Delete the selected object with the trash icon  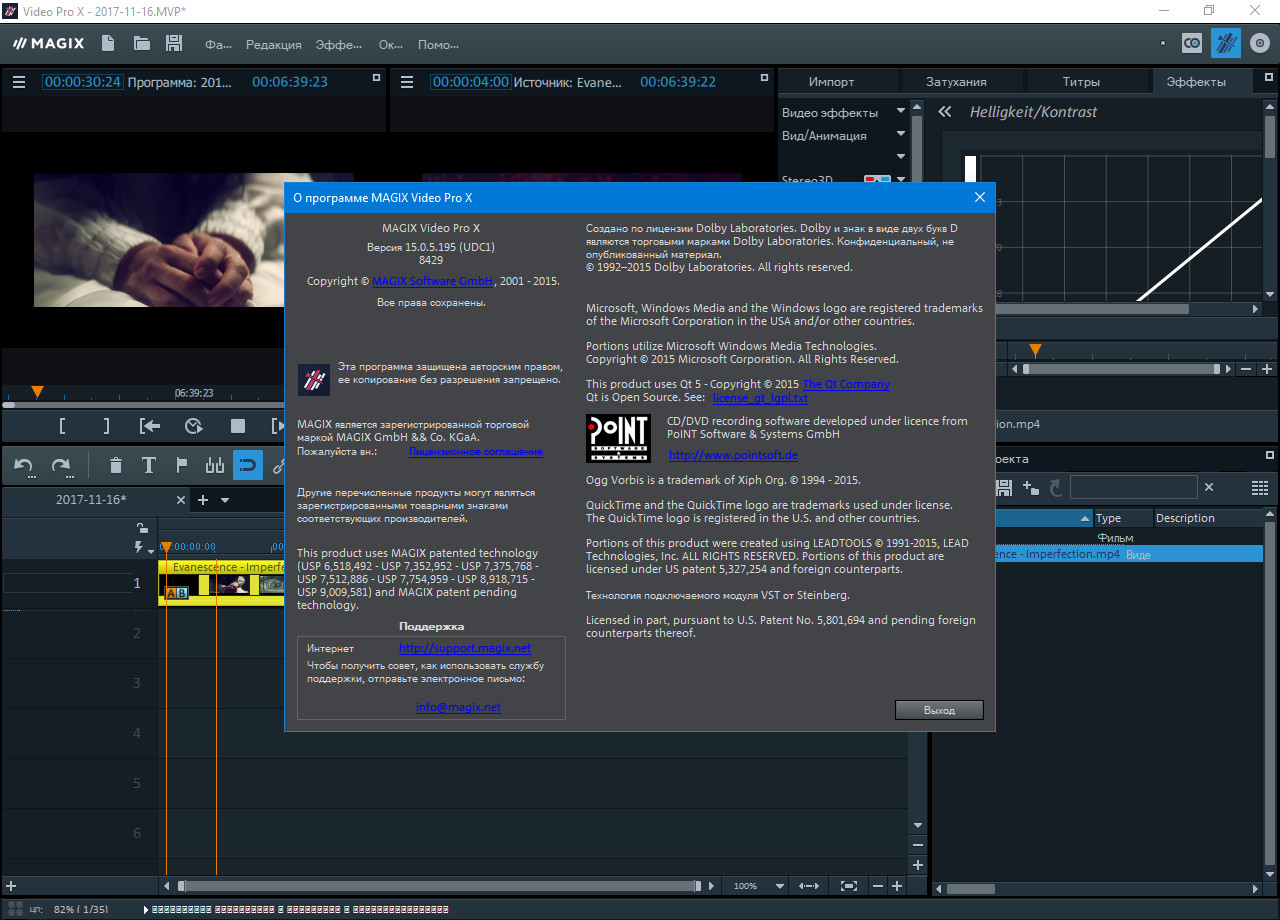tap(116, 465)
